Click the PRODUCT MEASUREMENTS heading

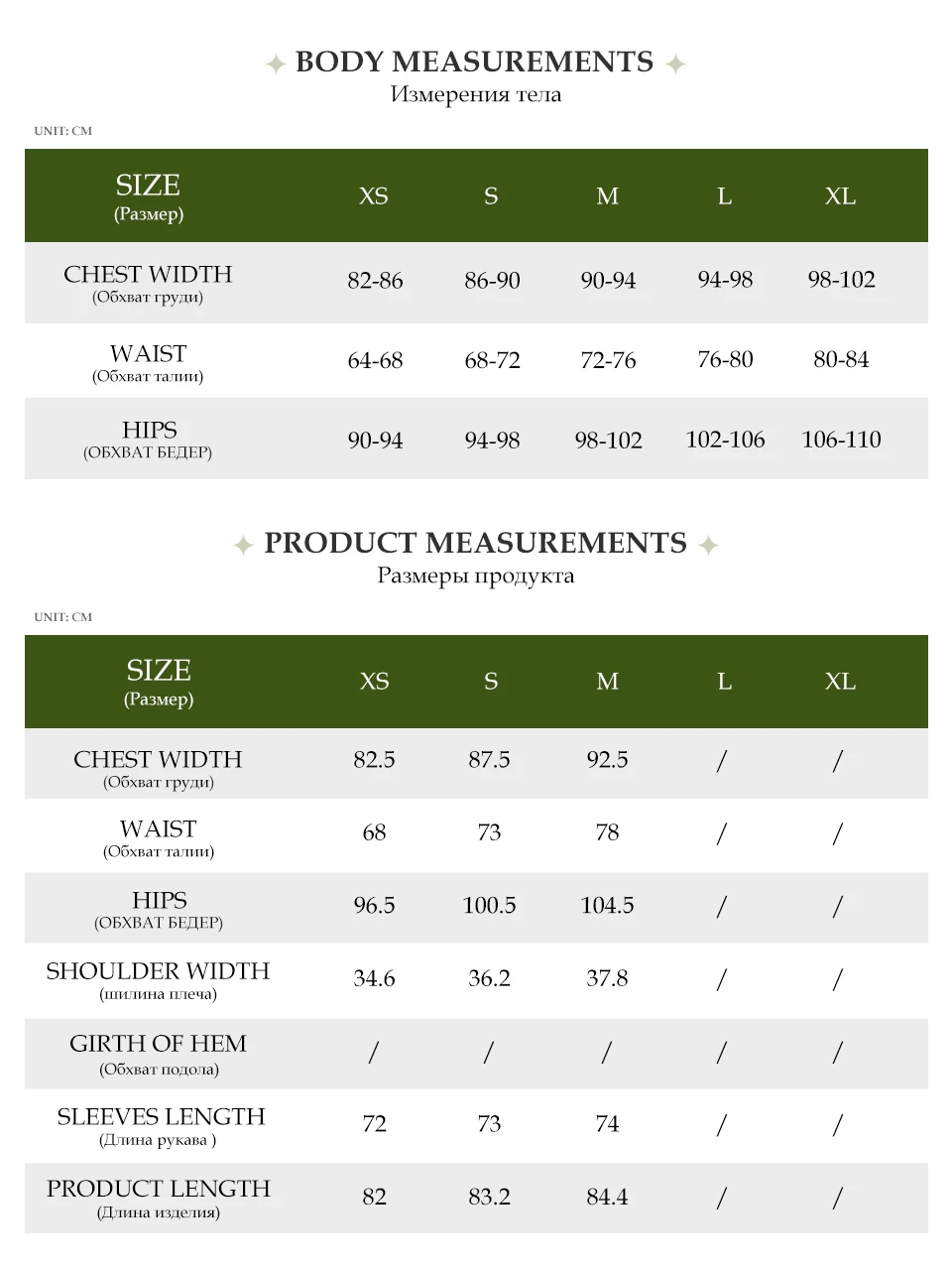(475, 544)
